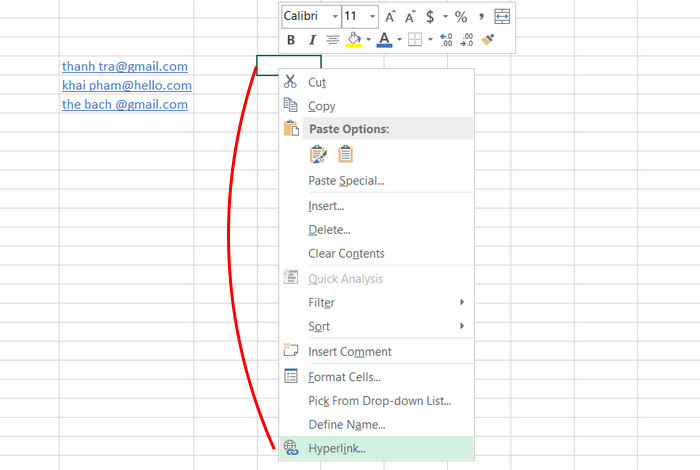This screenshot has width=700, height=470.
Task: Choose Cut from the context menu
Action: pos(377,82)
